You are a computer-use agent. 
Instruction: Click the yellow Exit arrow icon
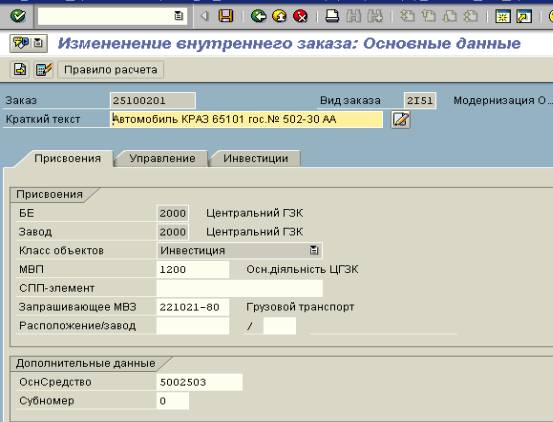pyautogui.click(x=279, y=16)
